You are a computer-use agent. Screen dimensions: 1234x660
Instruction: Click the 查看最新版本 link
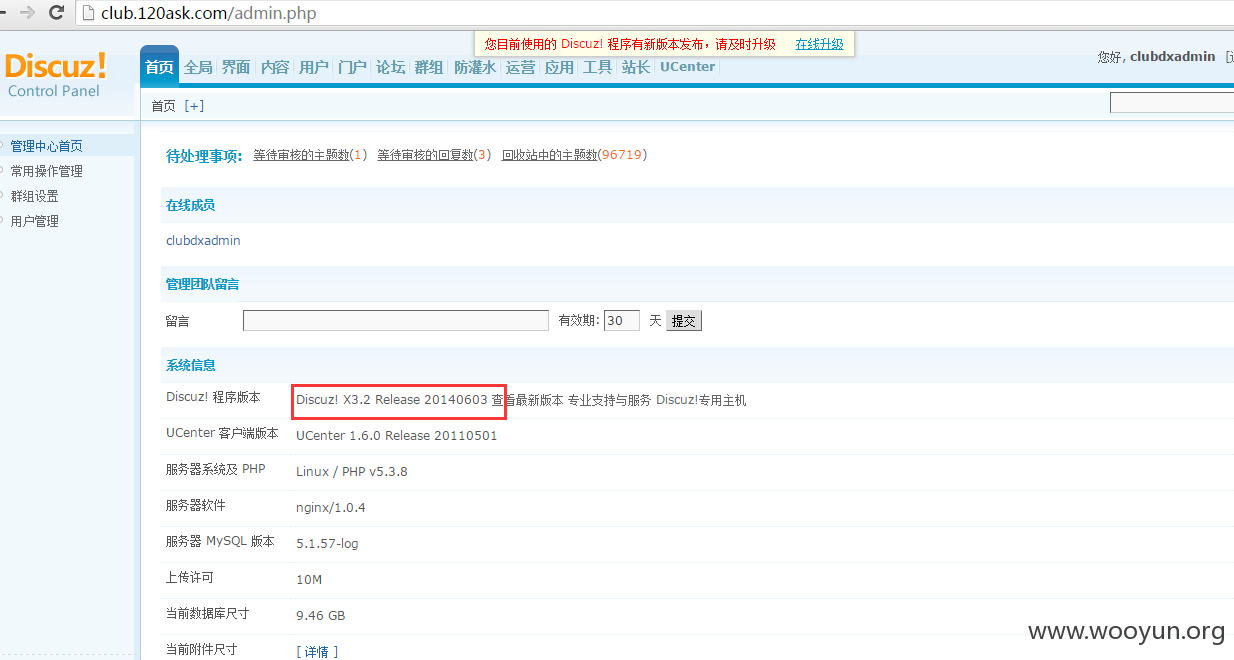click(x=527, y=400)
